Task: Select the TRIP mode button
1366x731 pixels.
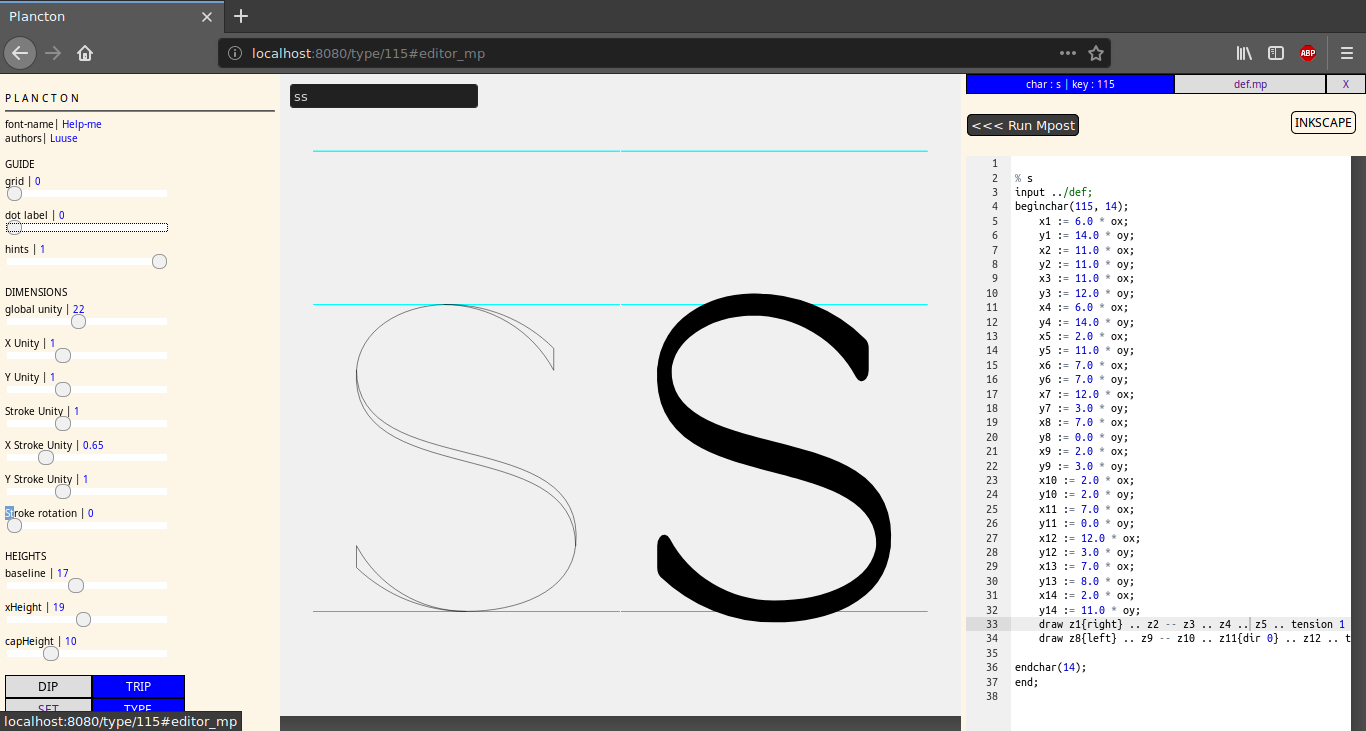Action: point(138,687)
